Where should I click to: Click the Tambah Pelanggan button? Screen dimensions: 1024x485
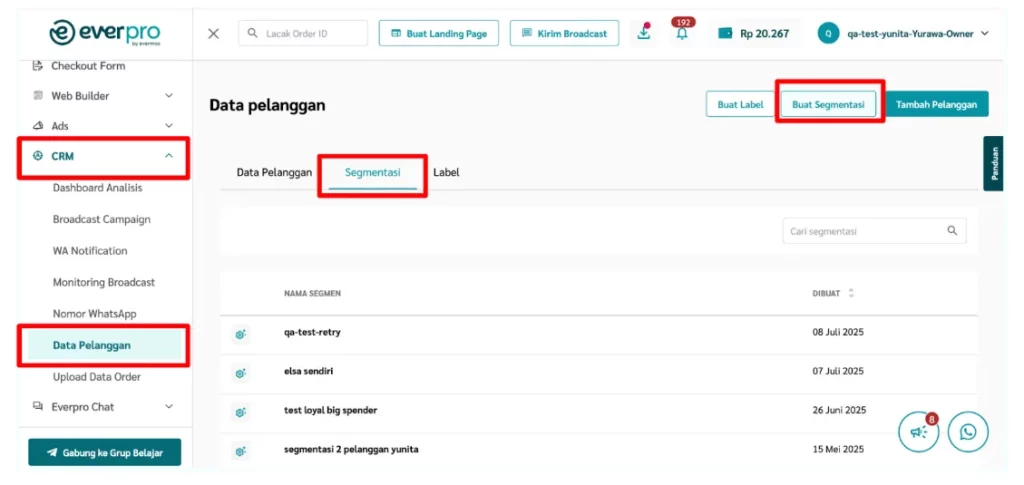point(936,104)
